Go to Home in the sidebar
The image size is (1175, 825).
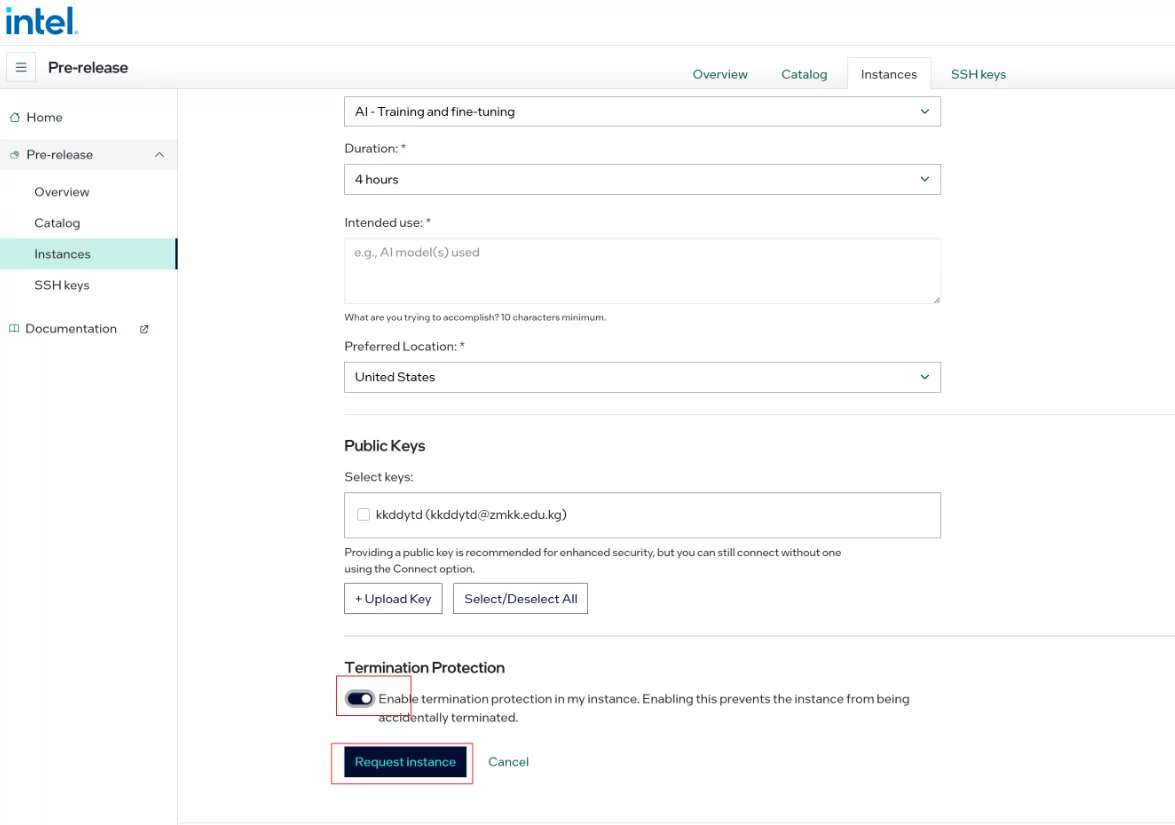pos(44,118)
